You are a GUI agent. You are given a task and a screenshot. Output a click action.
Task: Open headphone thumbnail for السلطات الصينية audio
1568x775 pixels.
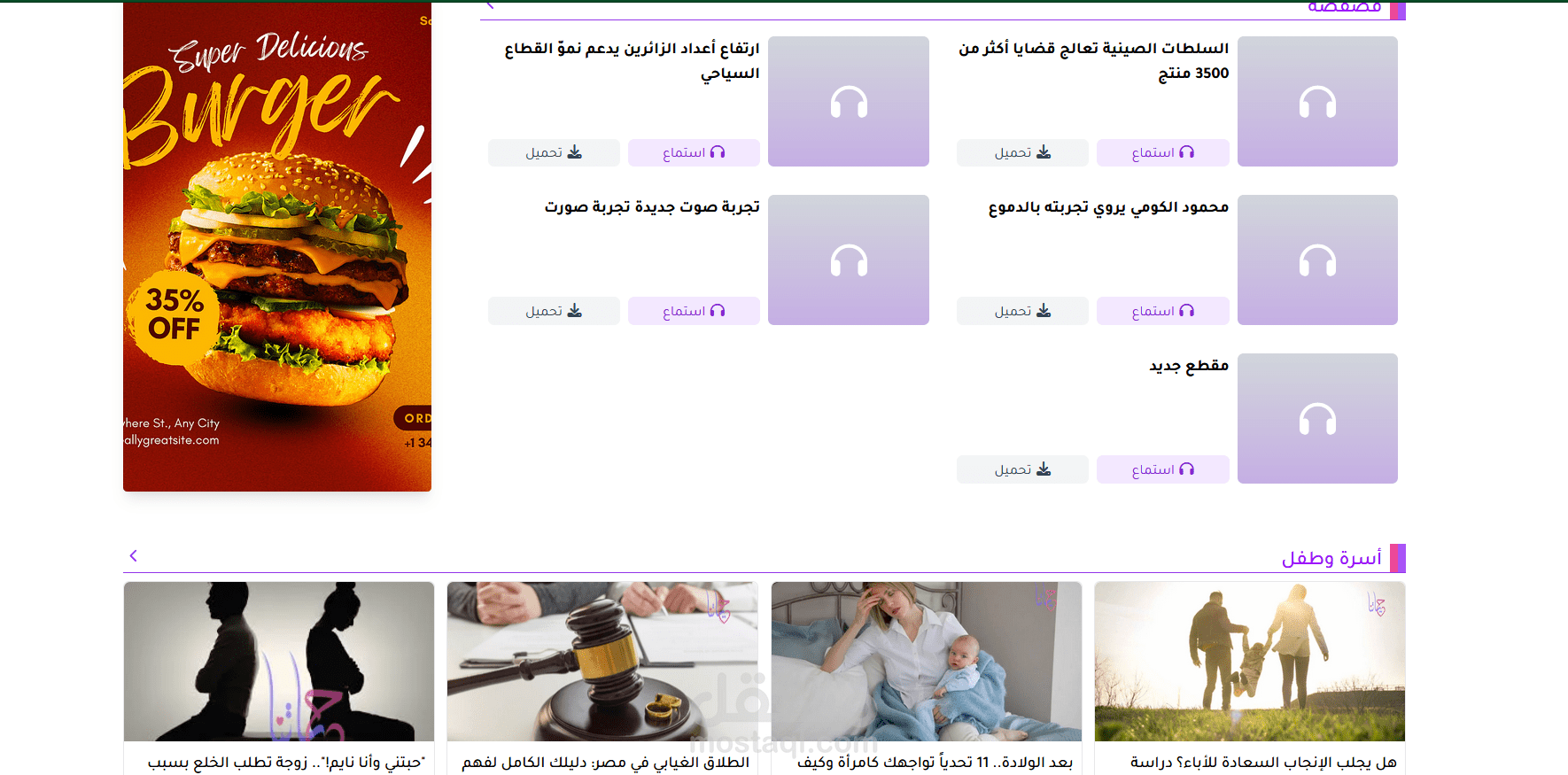[x=1317, y=101]
